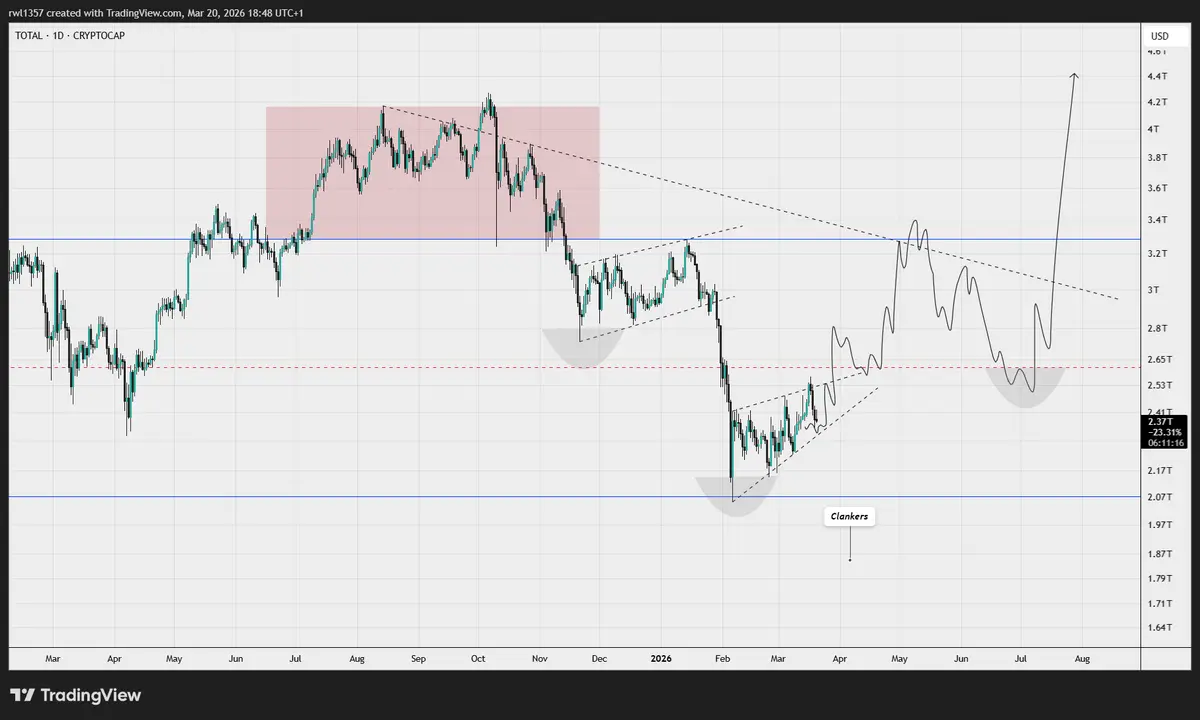Click the 2.53T price axis label
The height and width of the screenshot is (720, 1200).
[1161, 385]
